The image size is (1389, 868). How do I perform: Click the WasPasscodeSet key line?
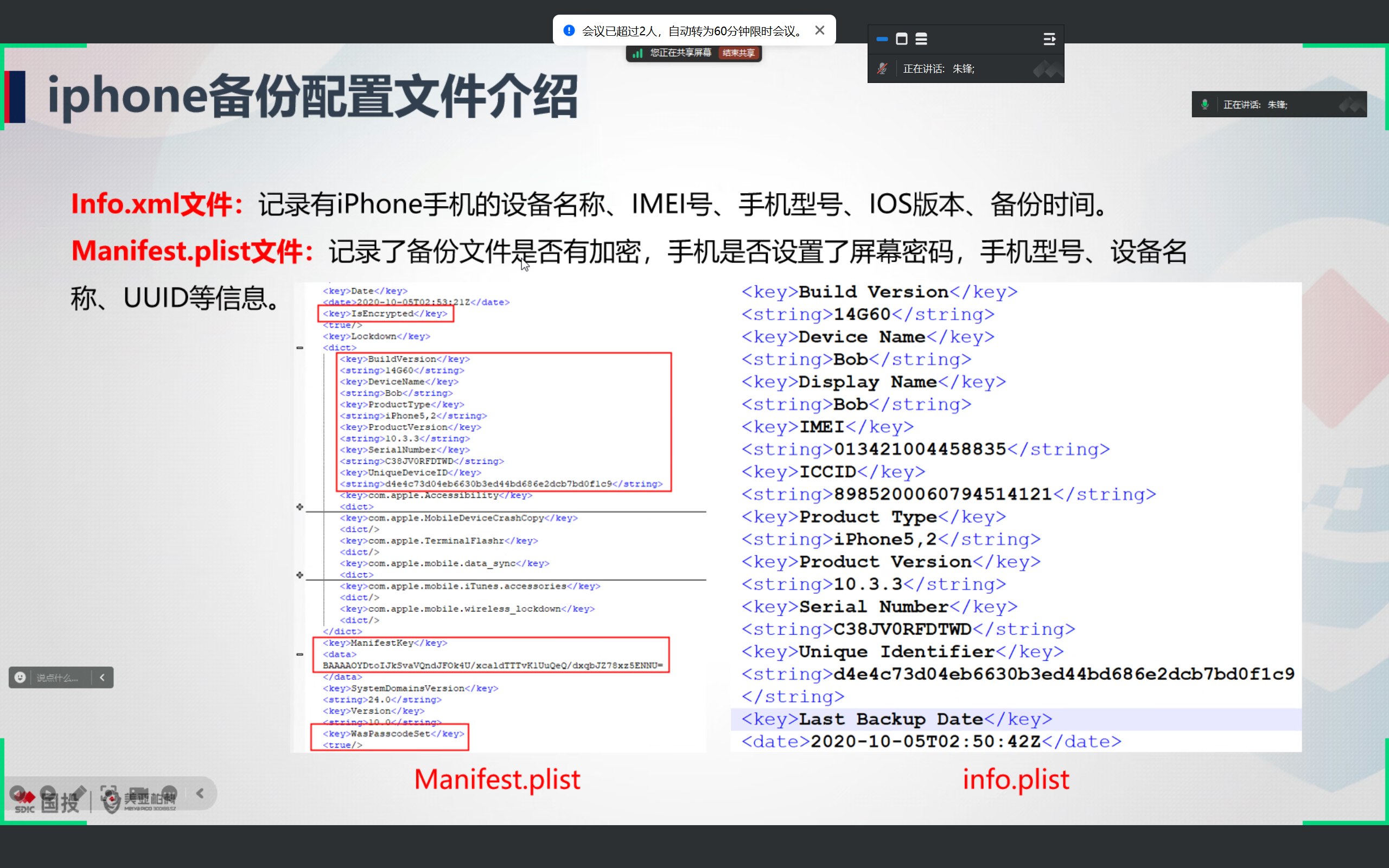pos(393,733)
